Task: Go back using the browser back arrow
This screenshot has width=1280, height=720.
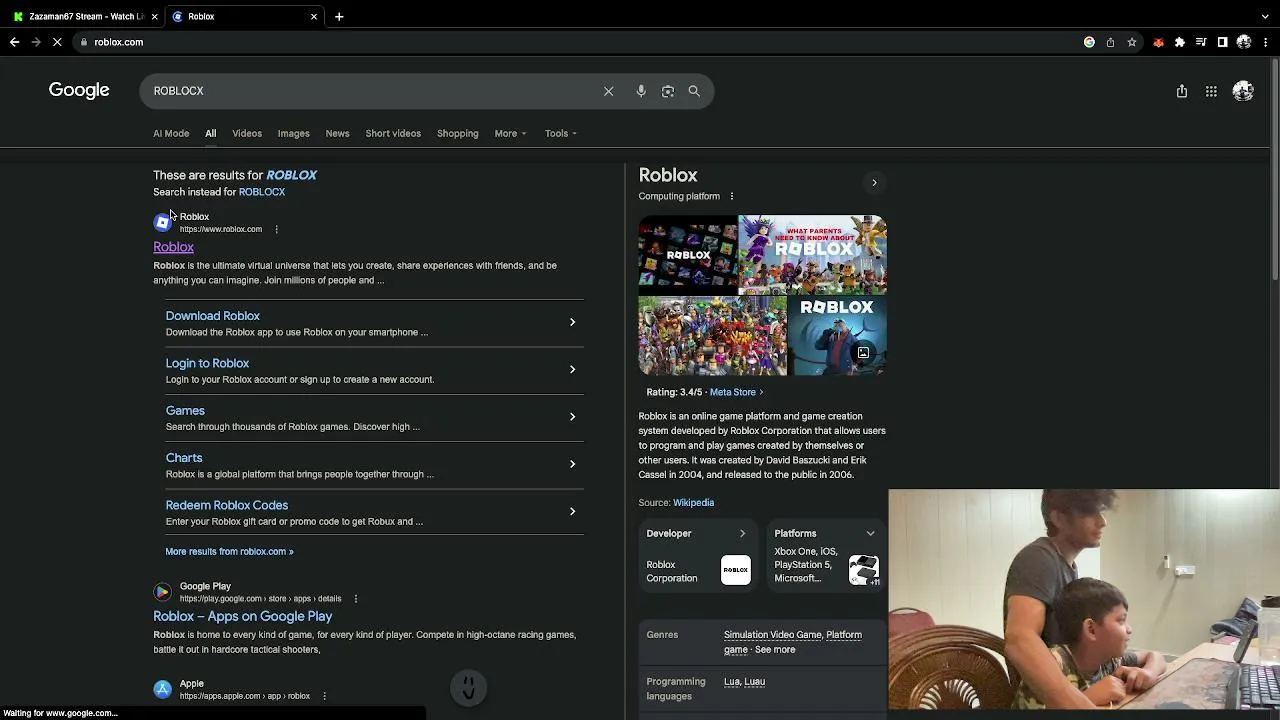Action: (14, 42)
